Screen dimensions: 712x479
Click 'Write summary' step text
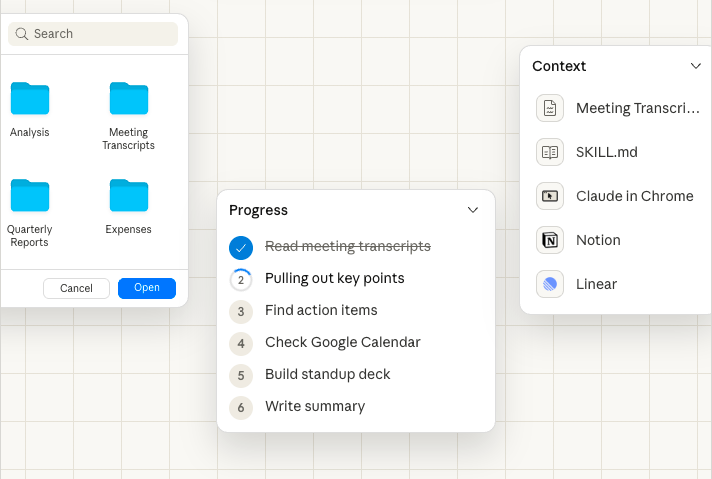(315, 406)
